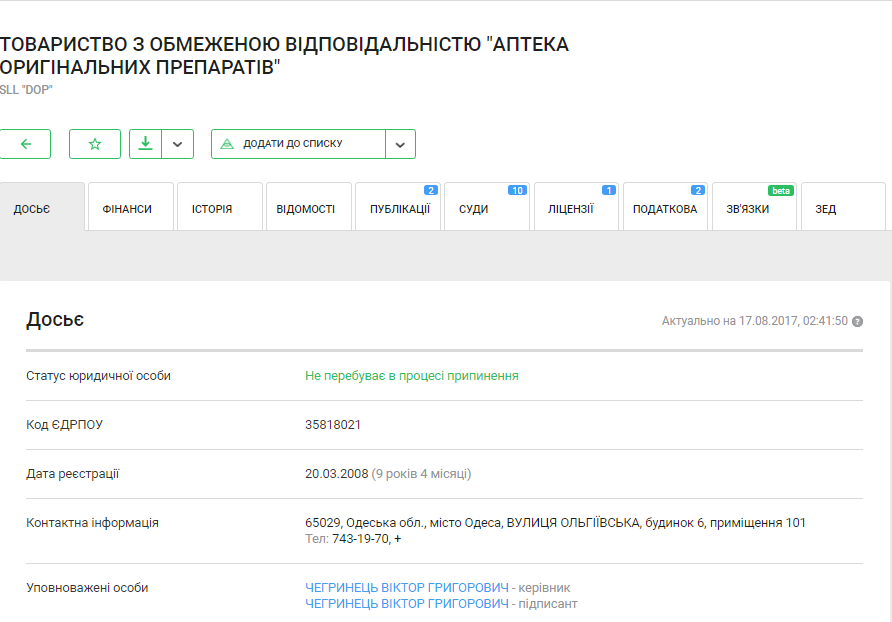
Task: Open the Історія tab
Action: click(212, 209)
